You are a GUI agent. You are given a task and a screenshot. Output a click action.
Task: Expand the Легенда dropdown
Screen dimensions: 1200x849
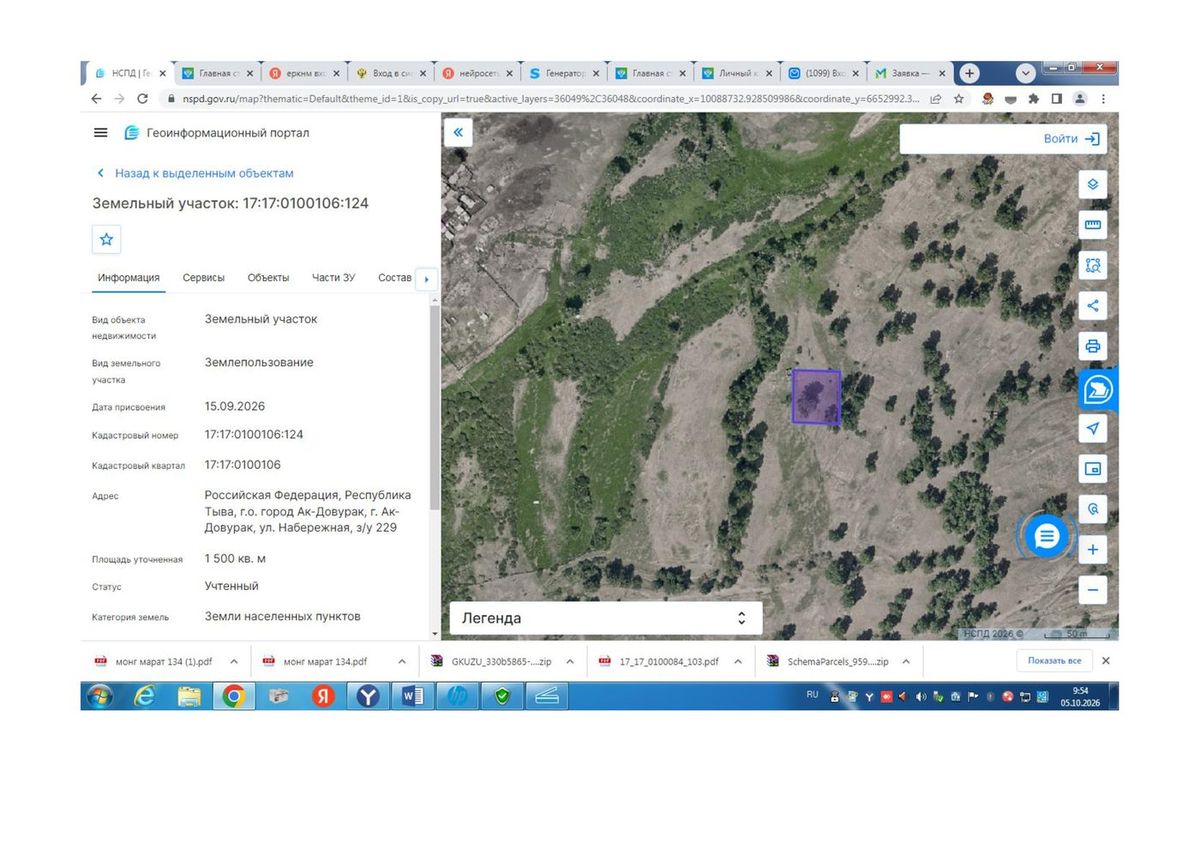606,618
